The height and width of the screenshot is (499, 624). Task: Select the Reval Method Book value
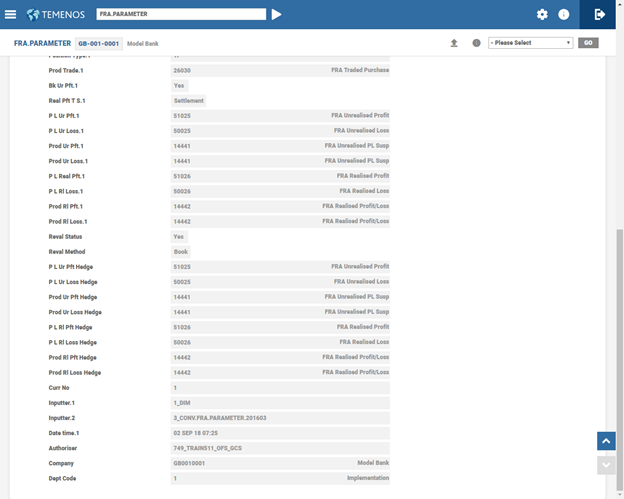(181, 252)
